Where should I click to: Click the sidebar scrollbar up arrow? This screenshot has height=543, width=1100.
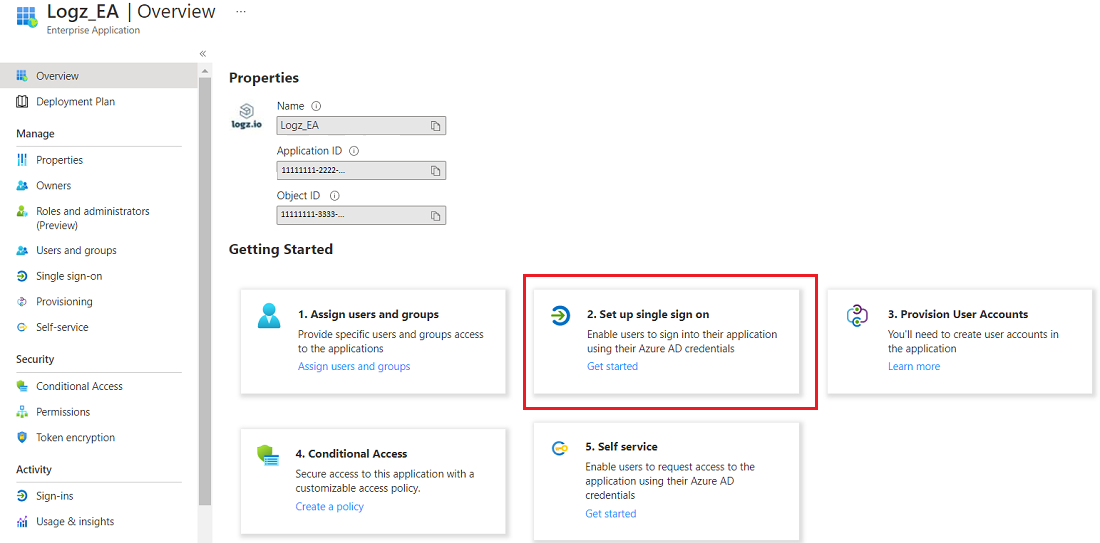coord(205,71)
